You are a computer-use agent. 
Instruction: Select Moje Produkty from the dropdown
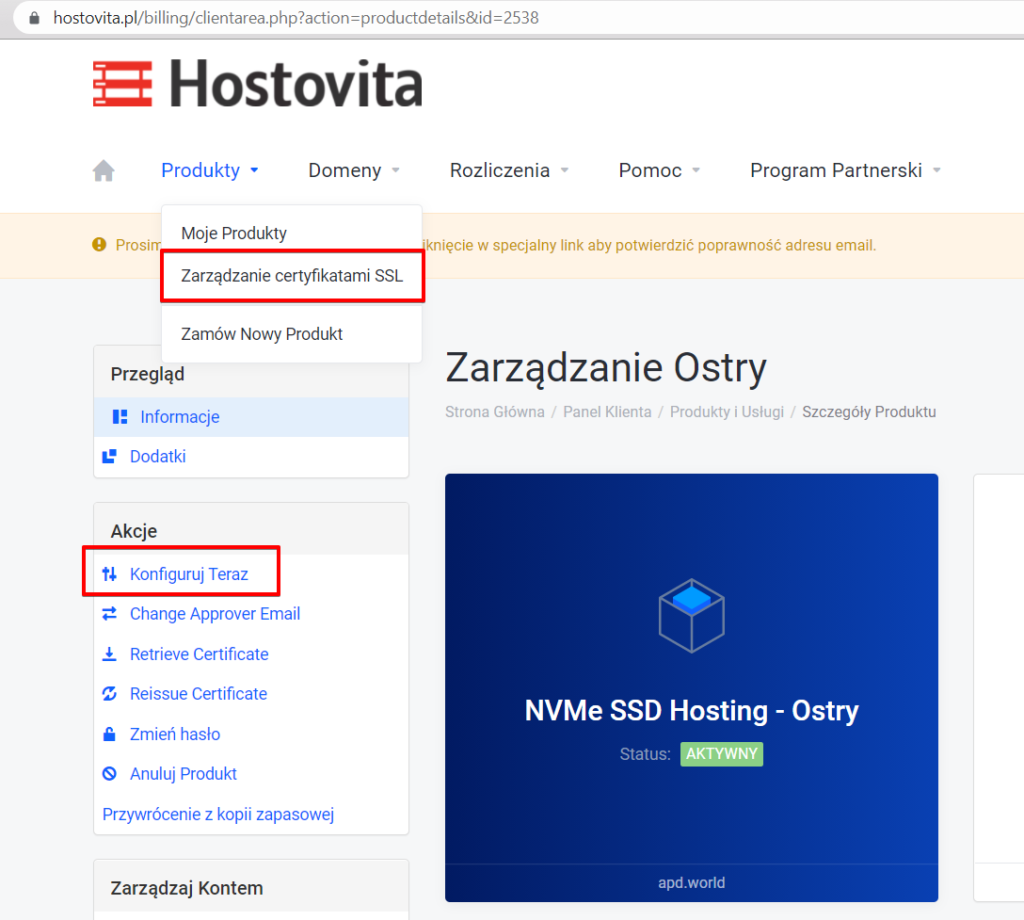pos(234,233)
